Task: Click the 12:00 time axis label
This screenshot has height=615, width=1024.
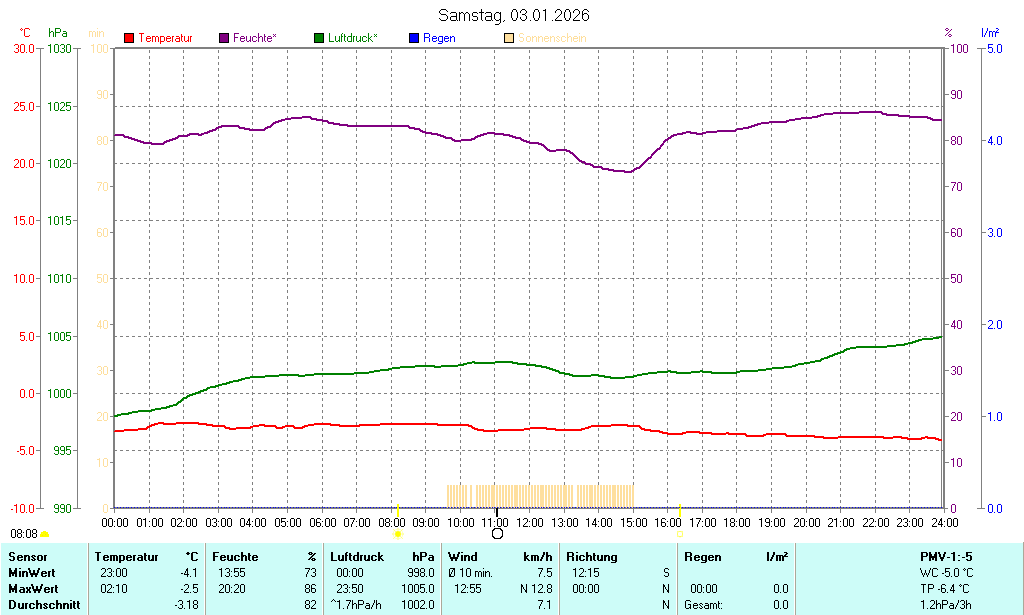Action: (x=530, y=522)
